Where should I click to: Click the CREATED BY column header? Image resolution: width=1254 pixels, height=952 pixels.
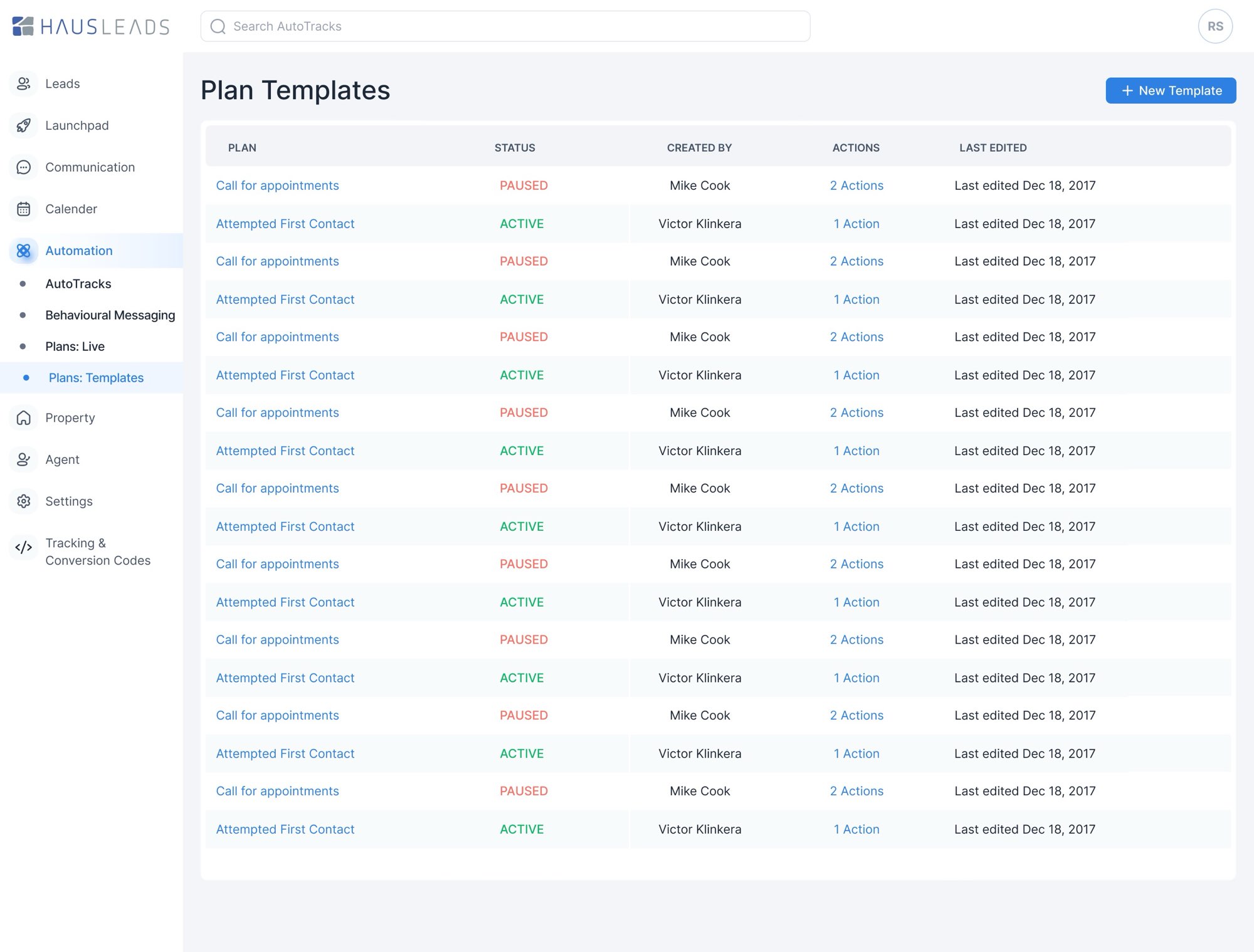pyautogui.click(x=699, y=148)
